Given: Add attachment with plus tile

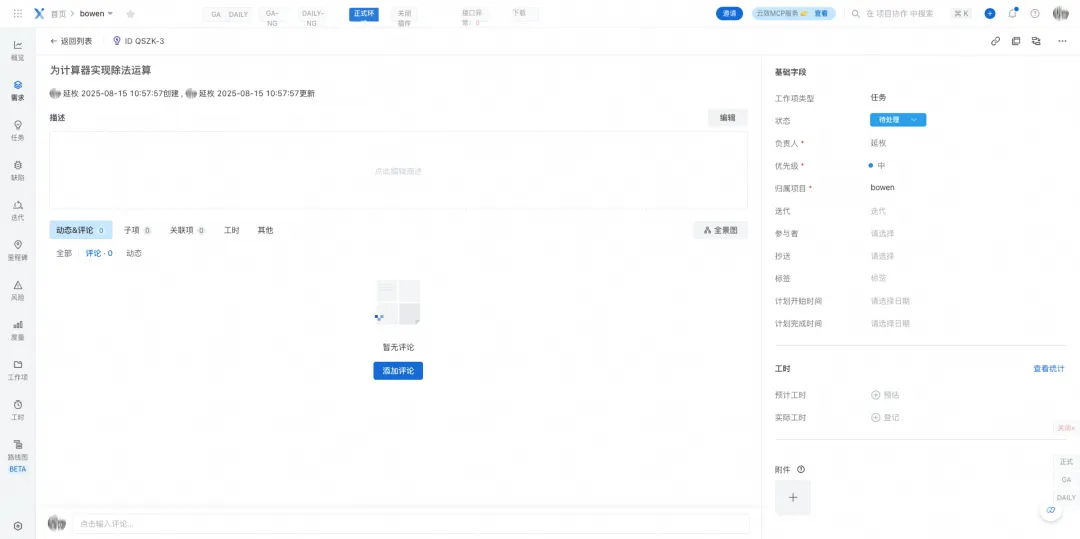Looking at the screenshot, I should (x=793, y=498).
